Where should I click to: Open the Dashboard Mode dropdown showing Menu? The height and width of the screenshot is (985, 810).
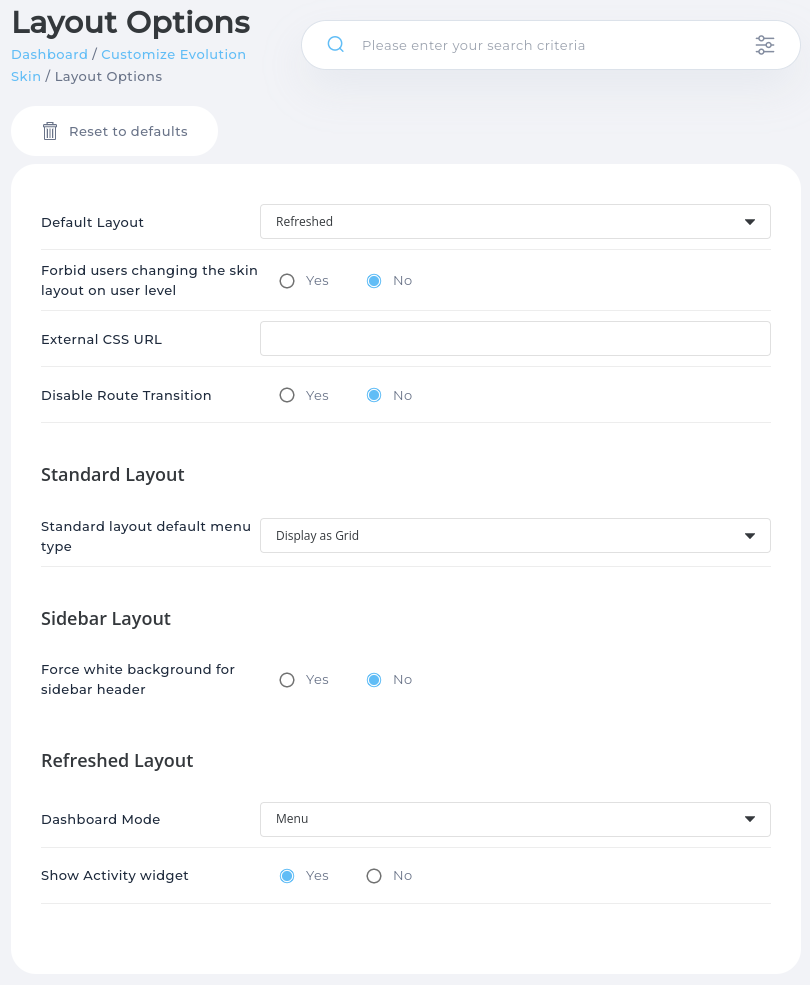click(515, 819)
